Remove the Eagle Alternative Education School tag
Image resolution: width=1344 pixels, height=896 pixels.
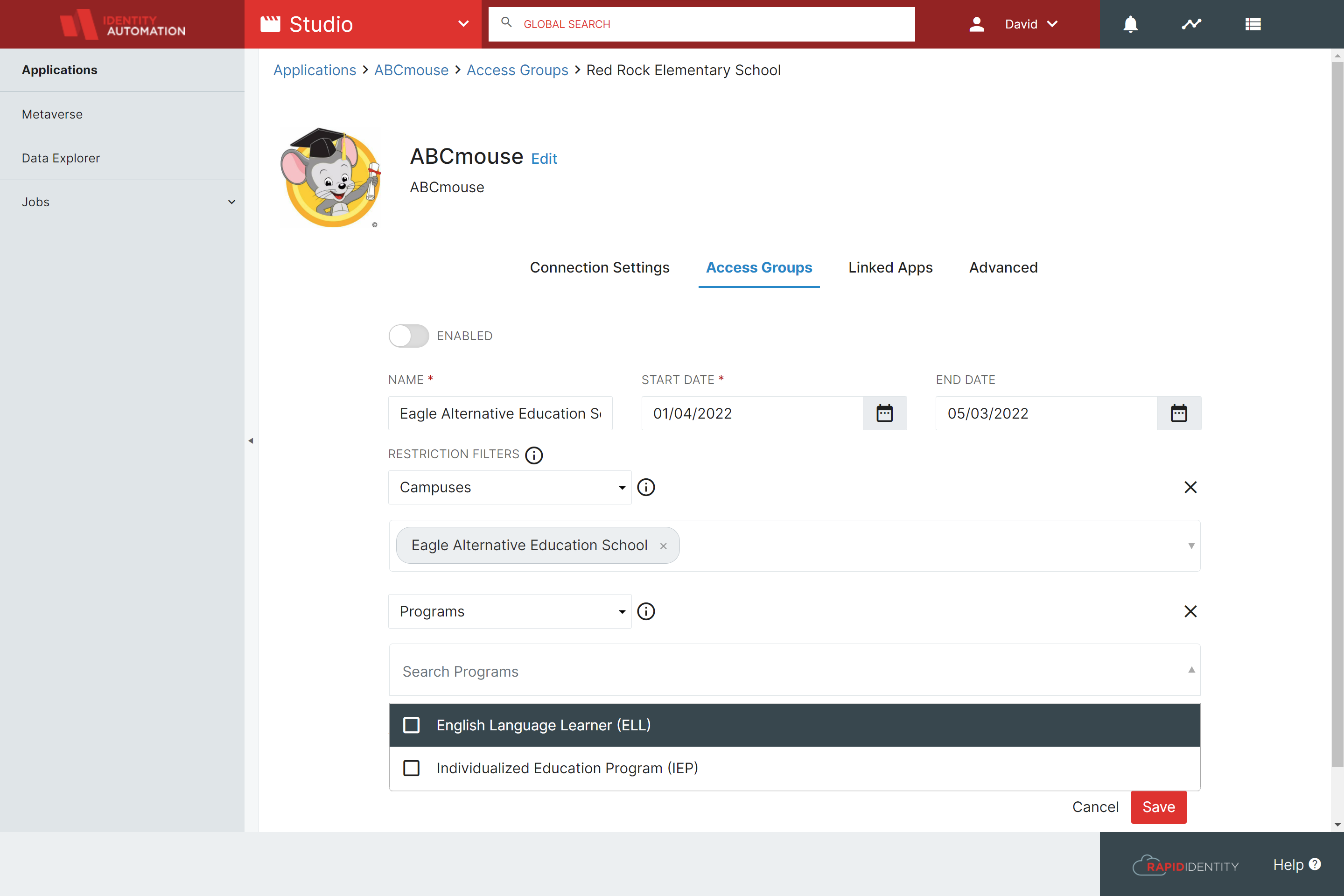664,546
